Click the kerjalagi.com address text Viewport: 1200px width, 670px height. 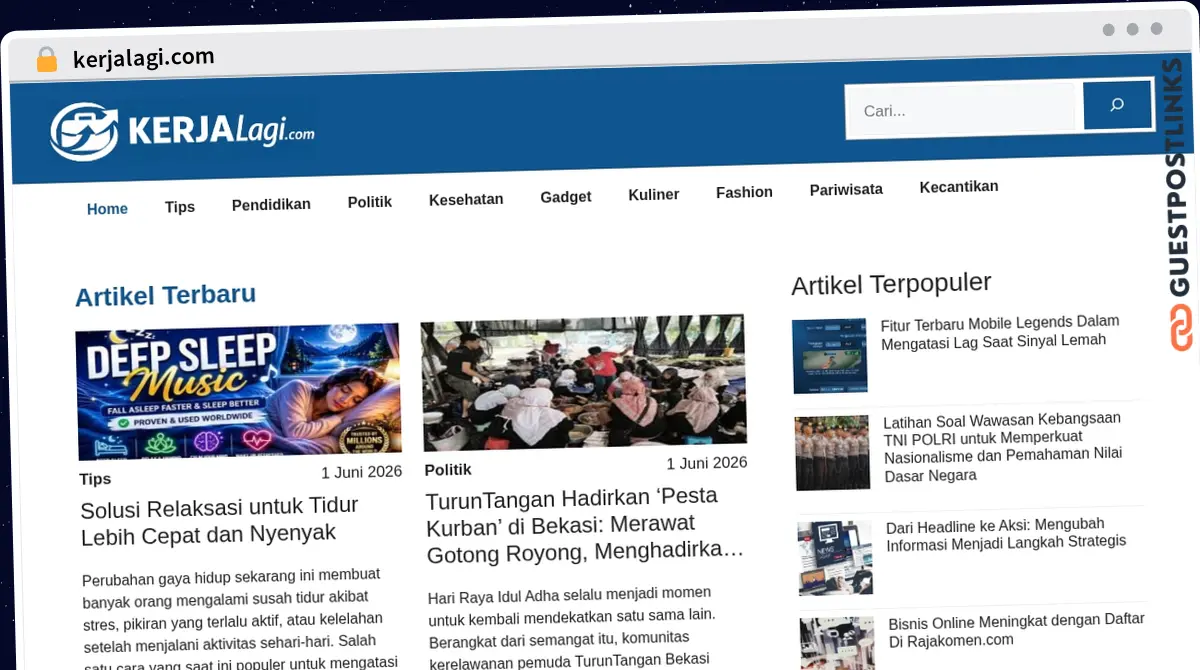click(x=144, y=58)
